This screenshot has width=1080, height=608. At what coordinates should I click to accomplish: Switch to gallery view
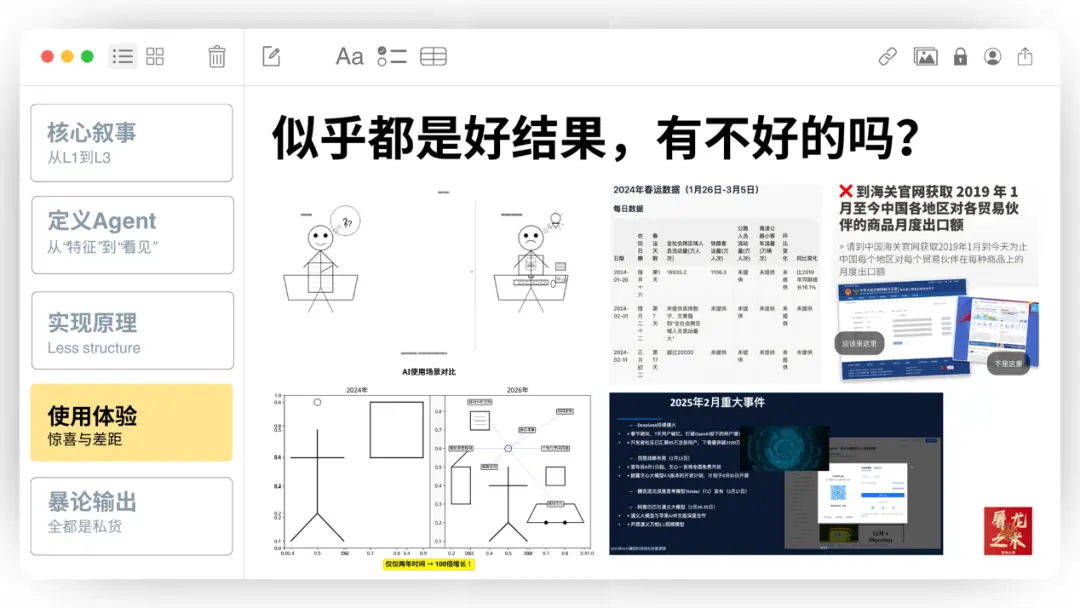[155, 57]
